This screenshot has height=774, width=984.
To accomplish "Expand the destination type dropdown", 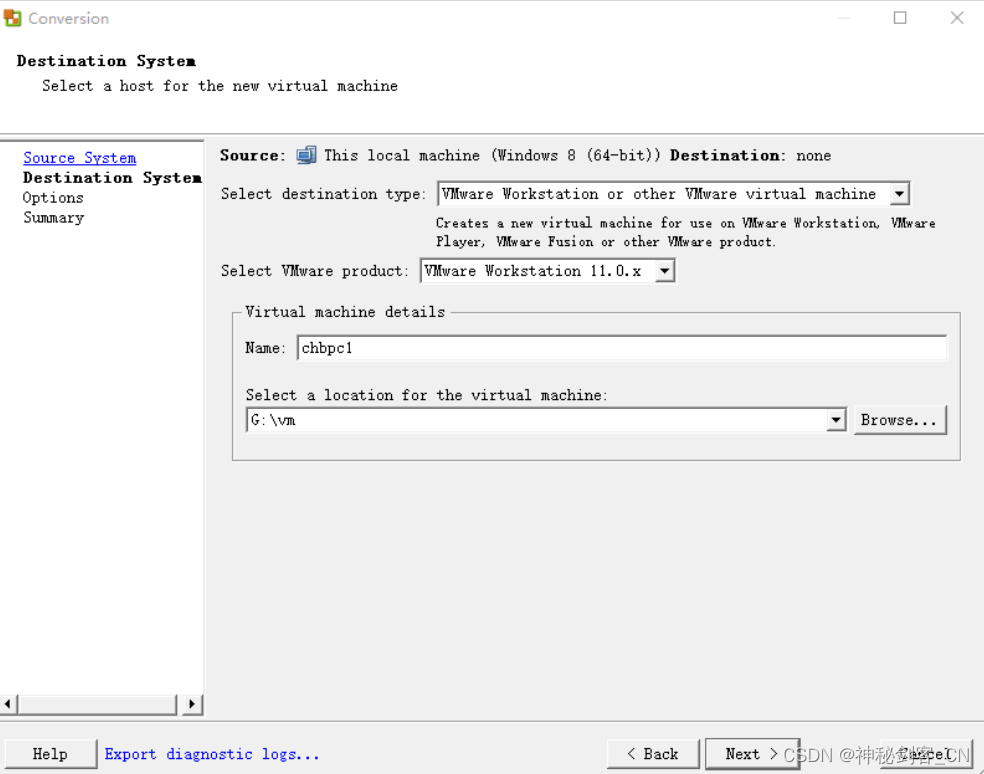I will [x=899, y=194].
